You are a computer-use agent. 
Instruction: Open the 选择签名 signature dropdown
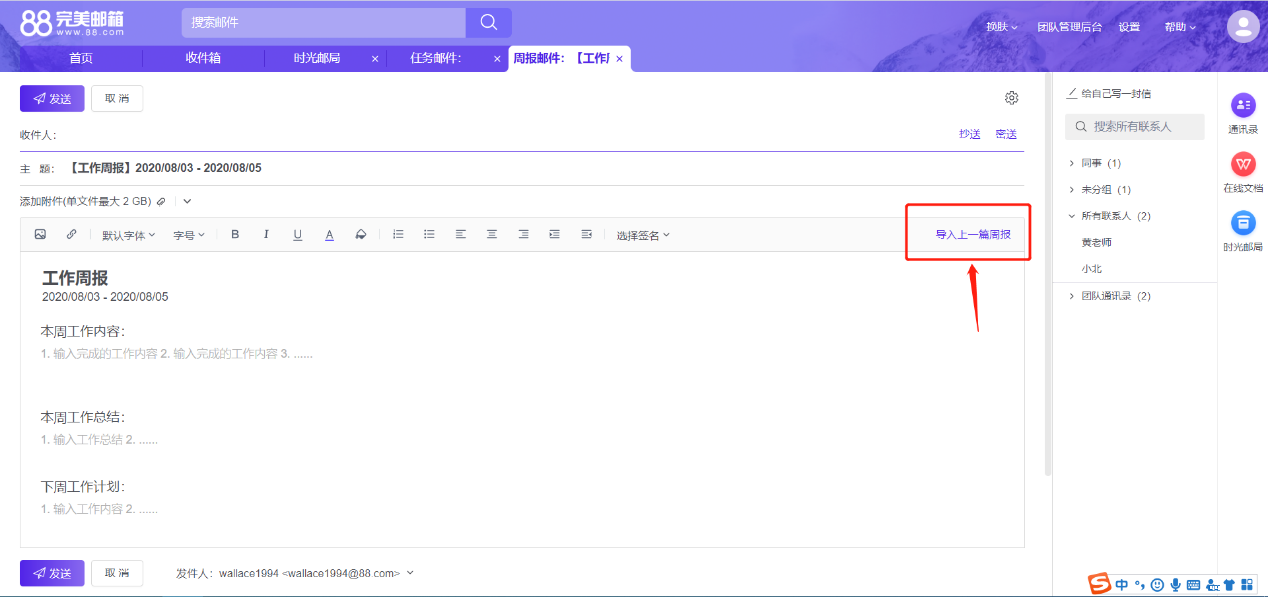[x=643, y=235]
